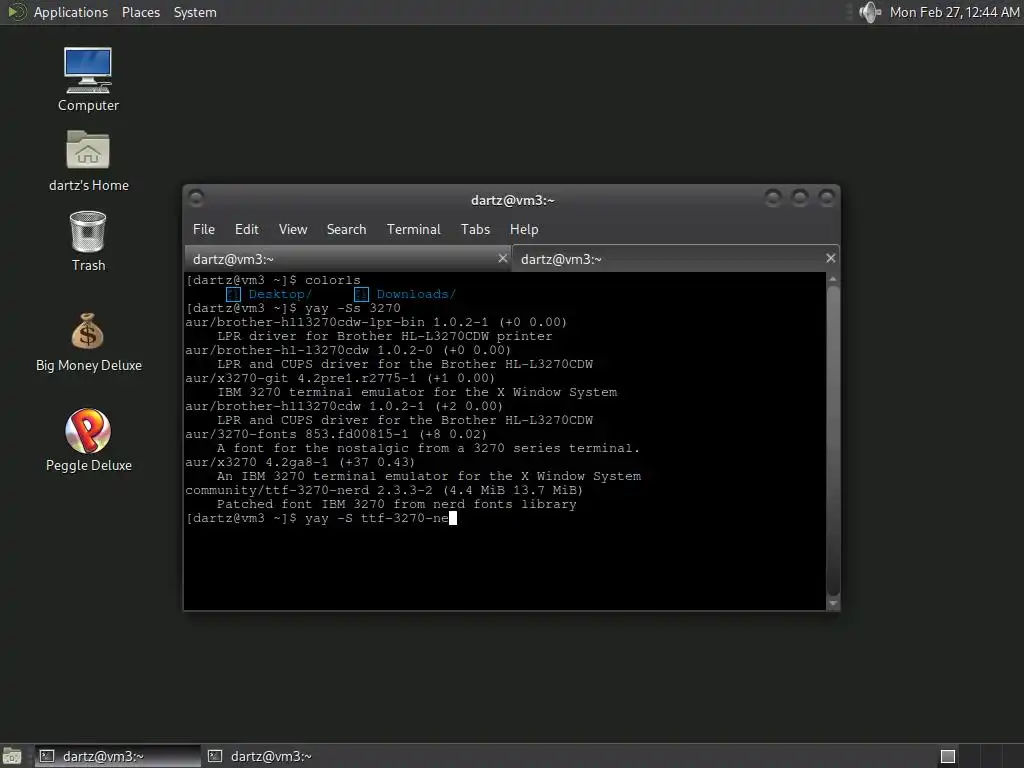The image size is (1024, 768).
Task: Click the show desktop icon in bottom panel
Action: pyautogui.click(x=12, y=756)
